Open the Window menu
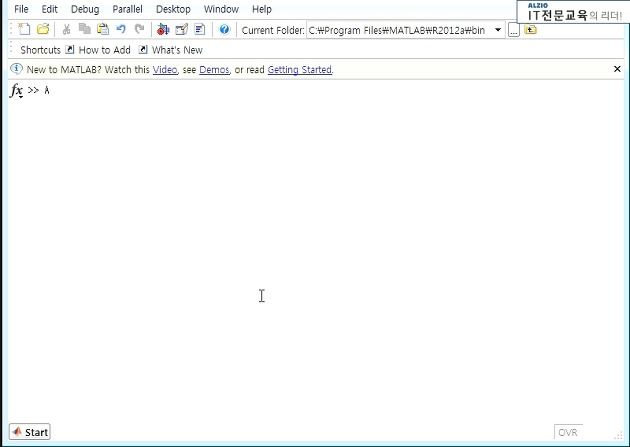 click(221, 9)
